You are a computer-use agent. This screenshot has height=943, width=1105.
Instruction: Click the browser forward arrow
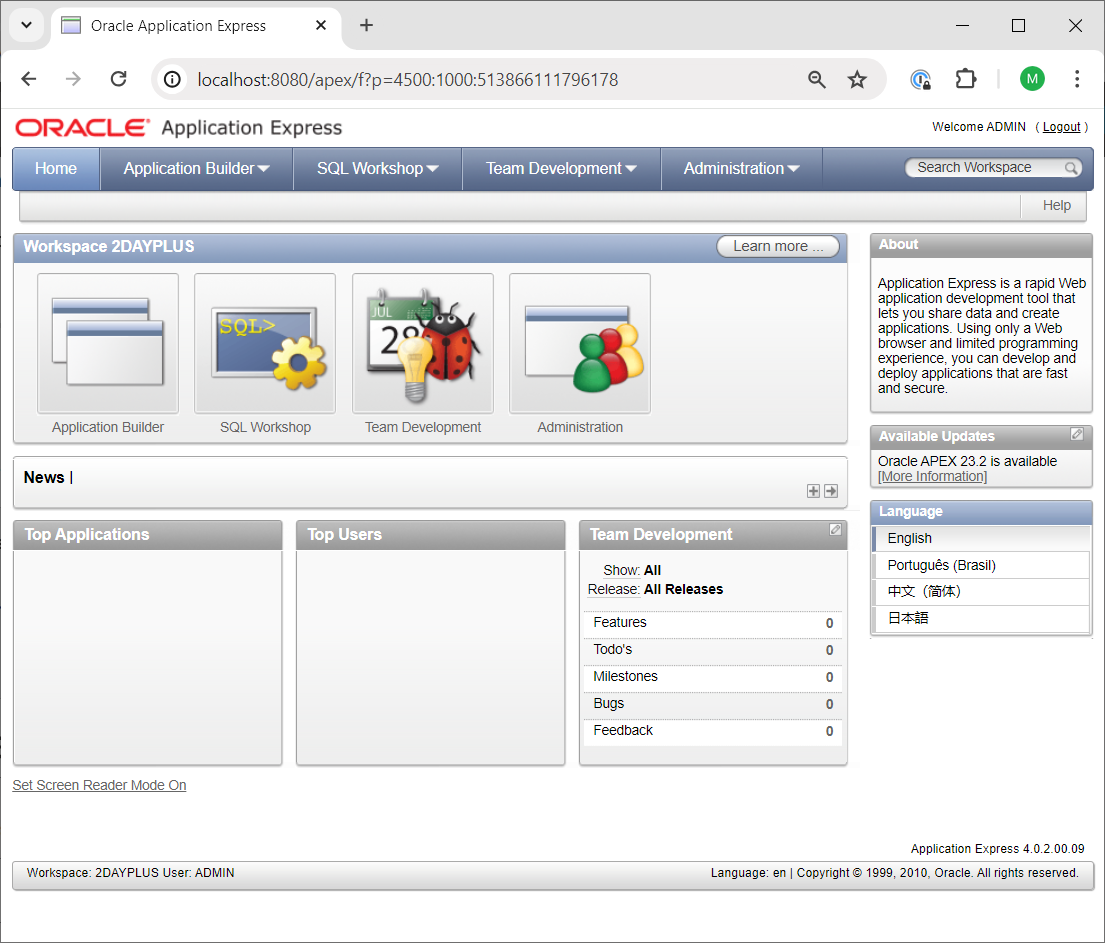tap(73, 79)
